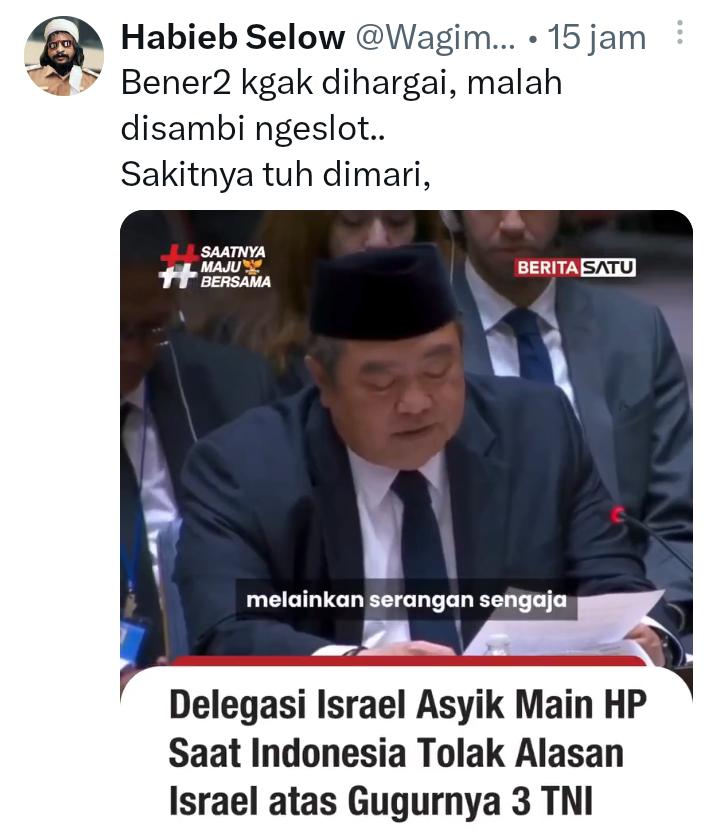The width and height of the screenshot is (720, 837).
Task: Click the Saatnya Maju Bersama text logo
Action: tap(235, 267)
